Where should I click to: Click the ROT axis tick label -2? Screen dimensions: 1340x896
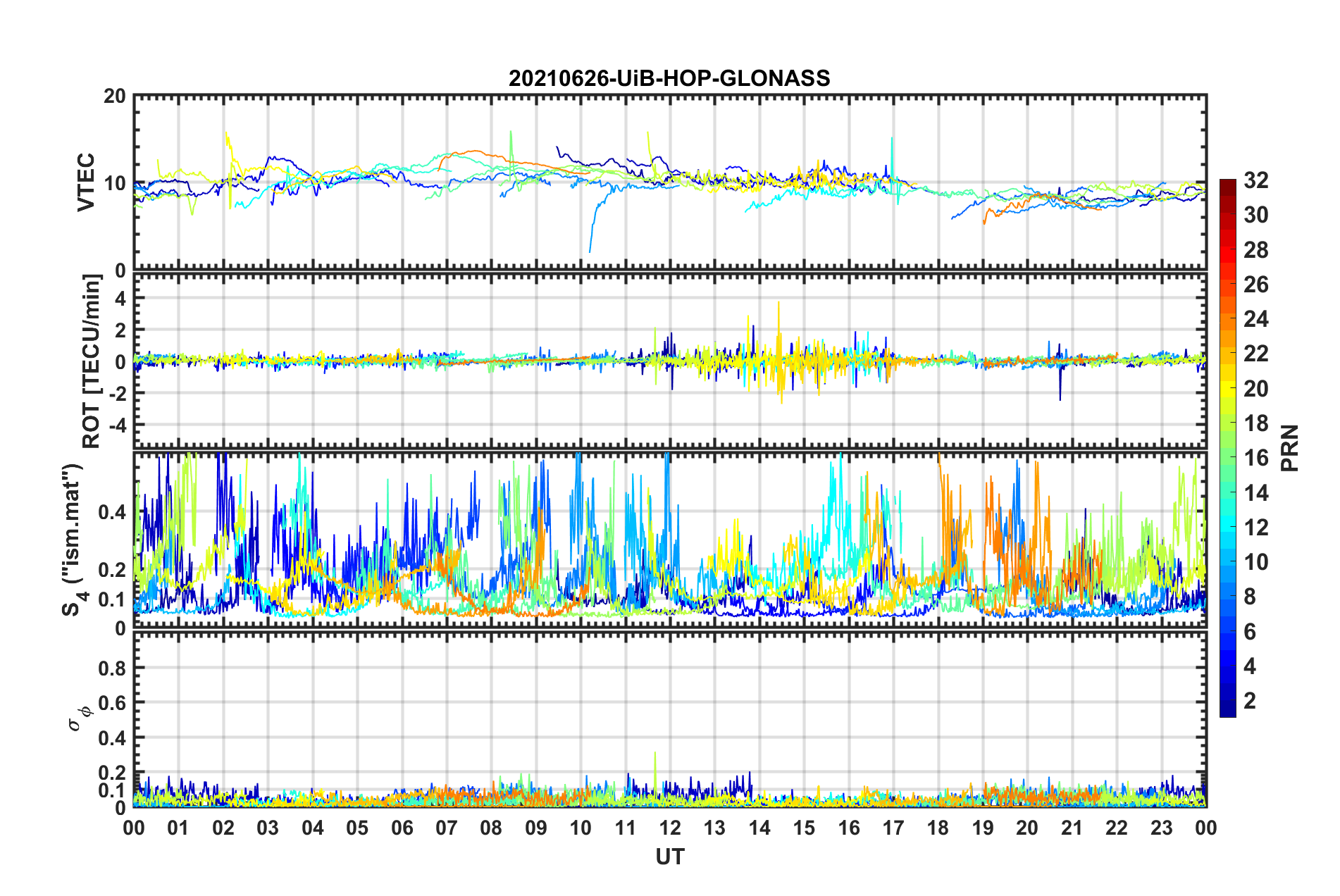(x=117, y=393)
